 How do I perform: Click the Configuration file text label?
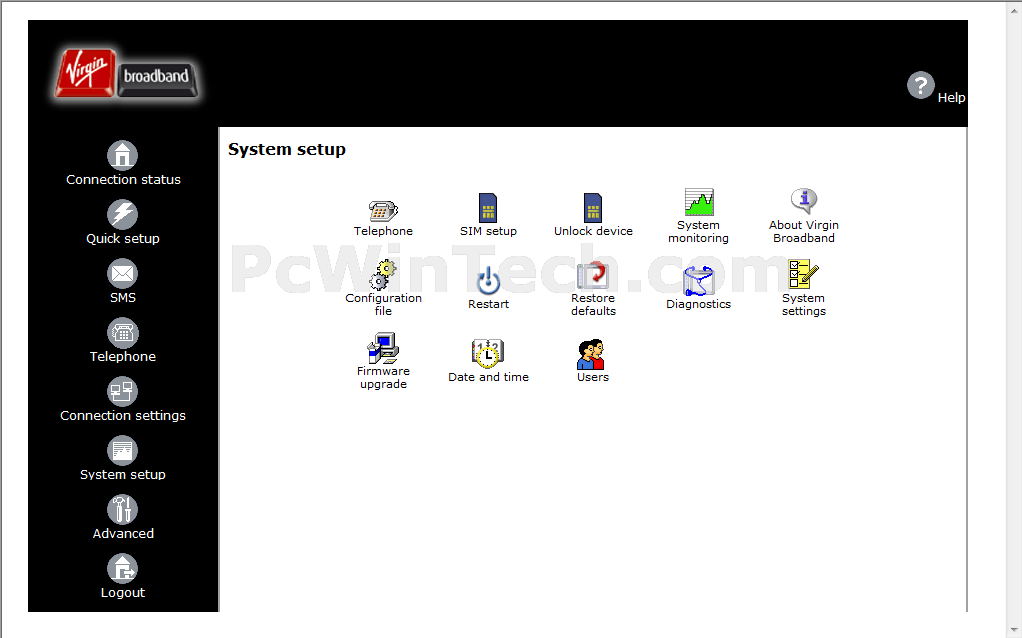tap(383, 304)
